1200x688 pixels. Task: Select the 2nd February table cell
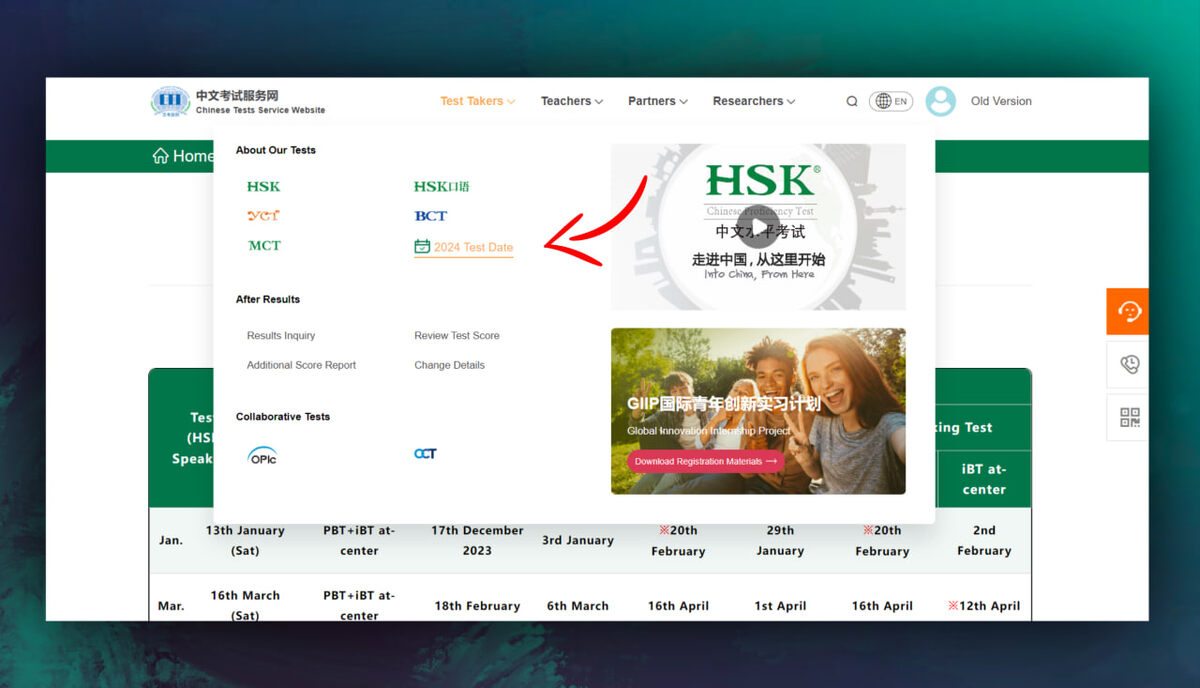click(x=984, y=540)
